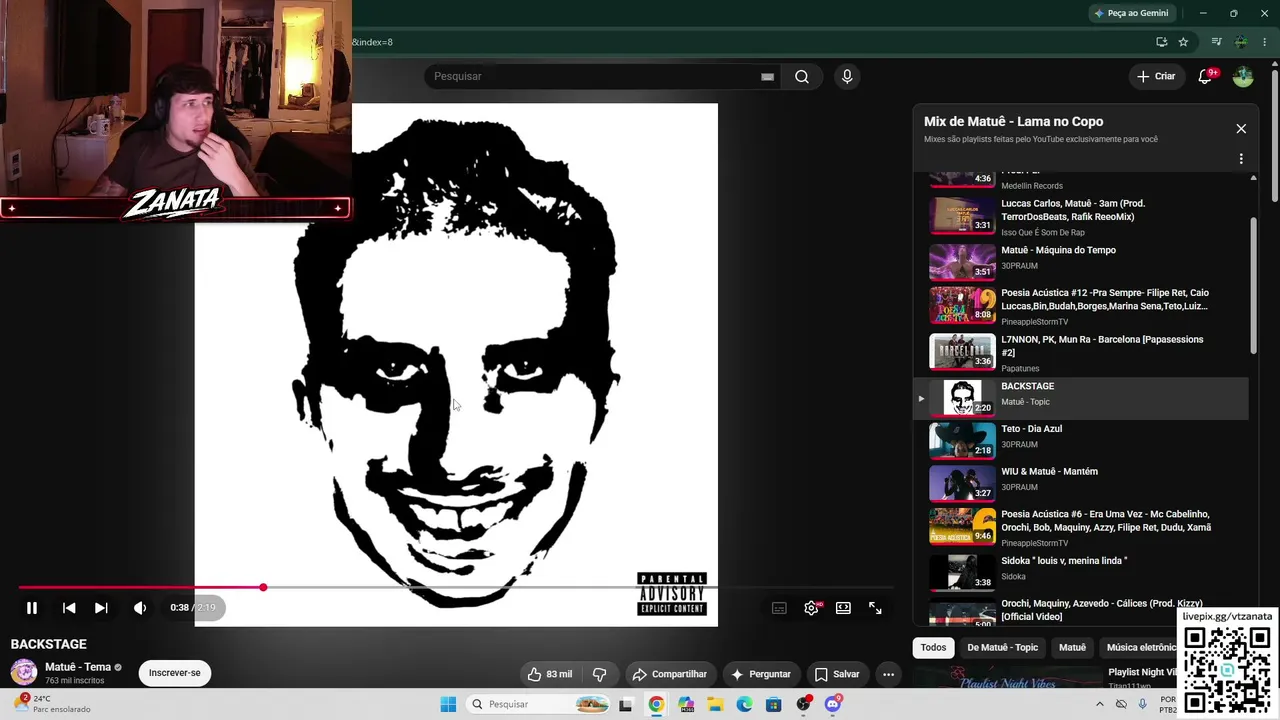
Task: Play L7NNON, PK, Mun Ra - Barcelona
Action: pyautogui.click(x=1083, y=353)
